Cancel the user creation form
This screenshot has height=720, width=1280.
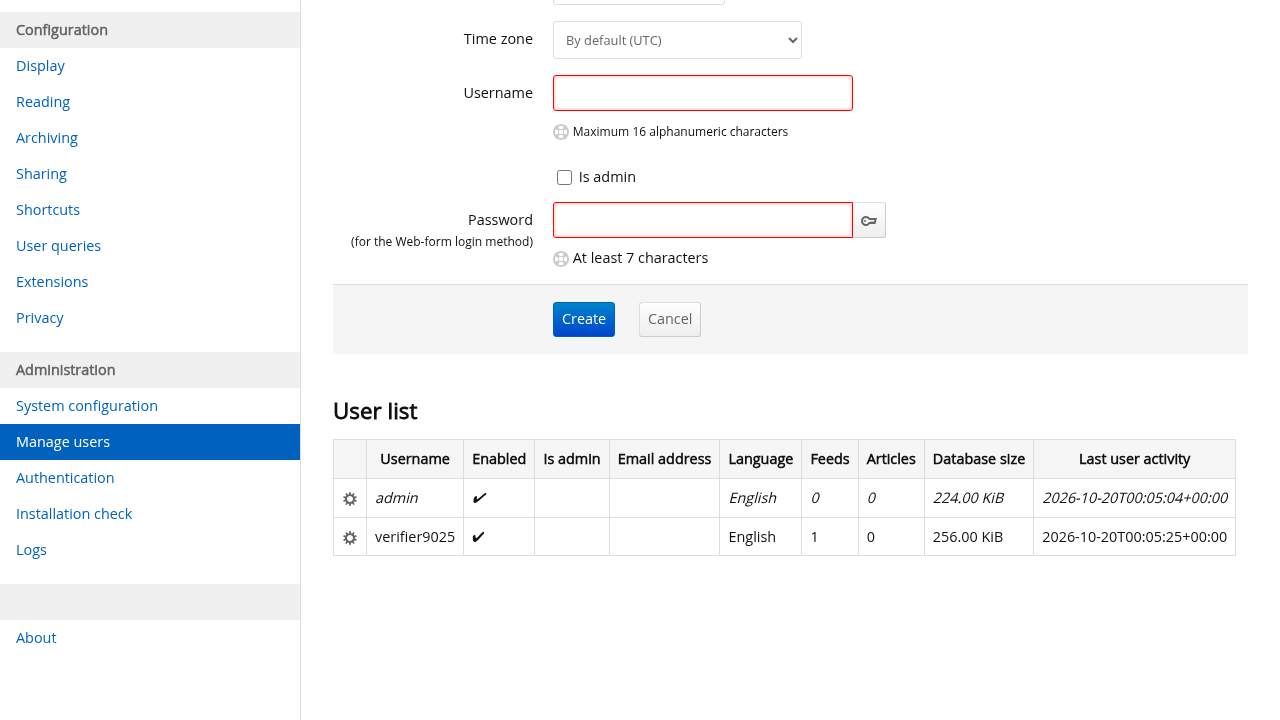click(670, 319)
